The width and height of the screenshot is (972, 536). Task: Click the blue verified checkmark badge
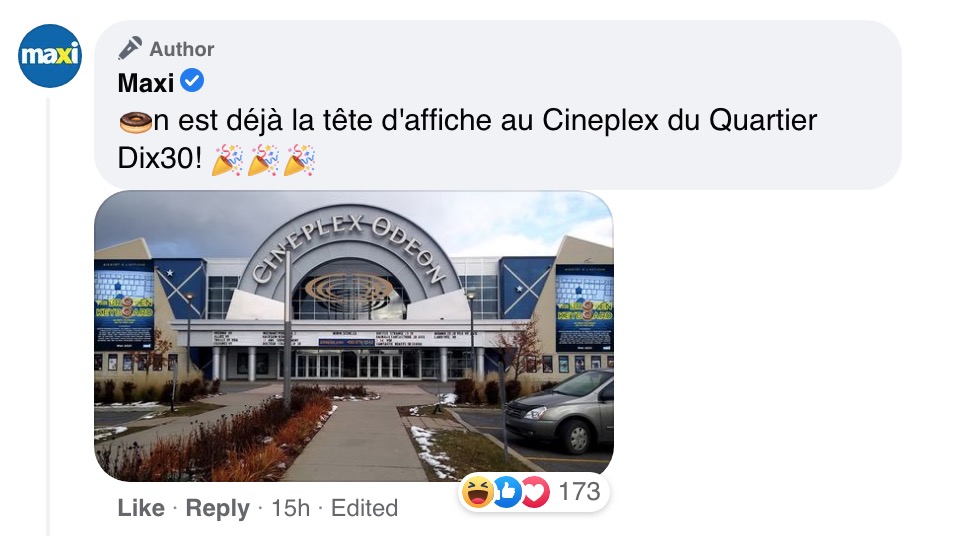192,81
